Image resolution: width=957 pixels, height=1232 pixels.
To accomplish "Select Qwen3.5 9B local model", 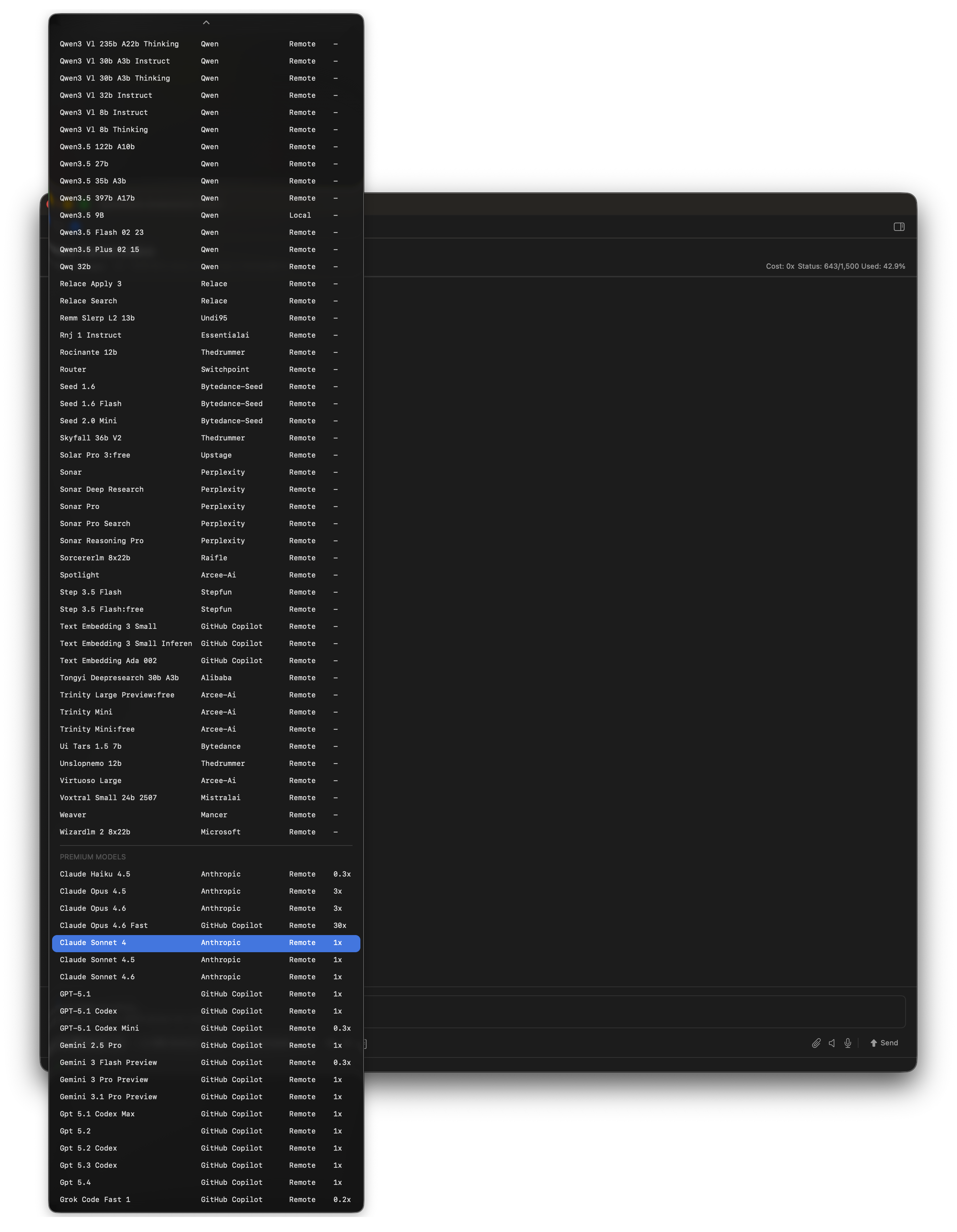I will [x=206, y=216].
